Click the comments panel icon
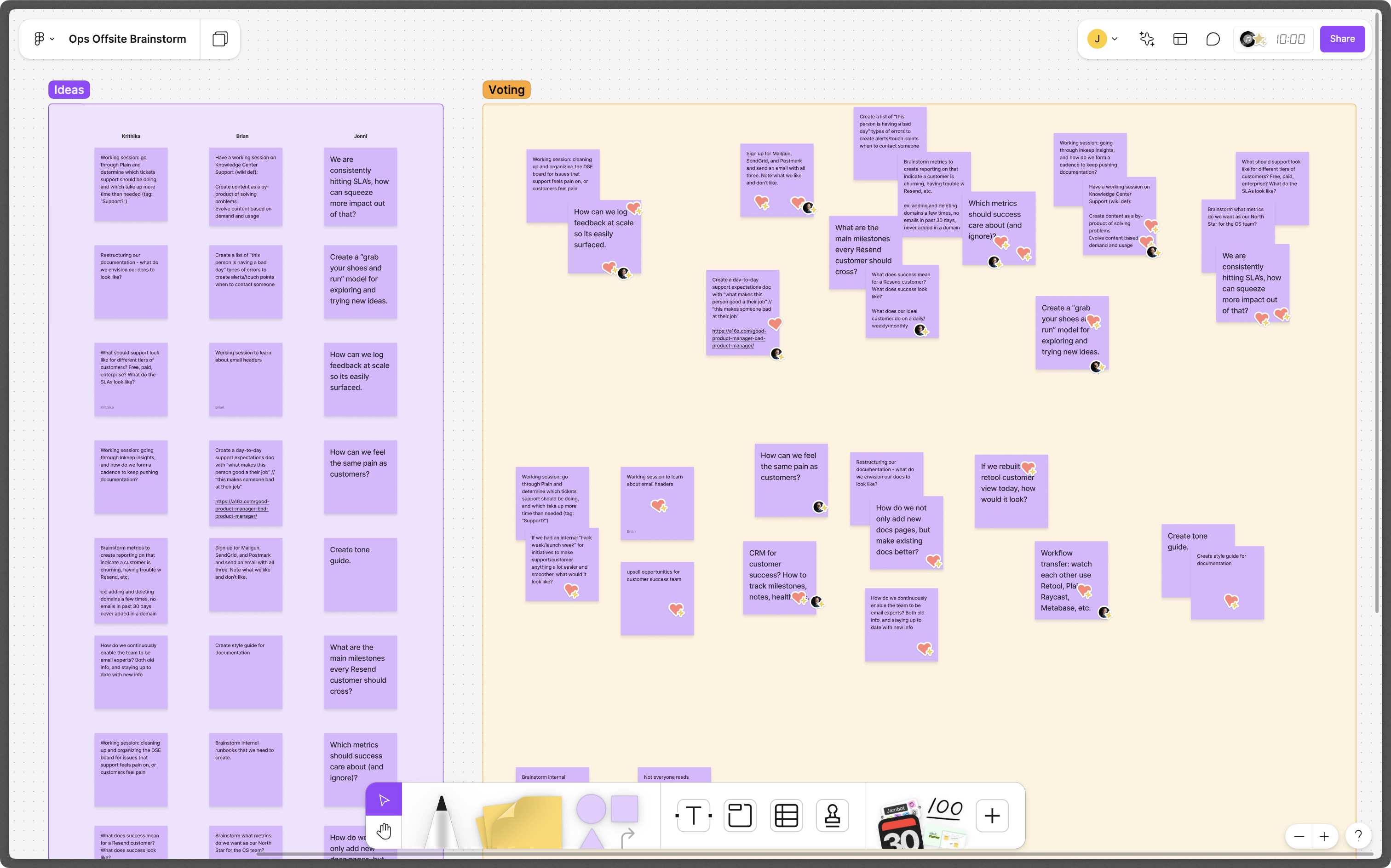 pos(1213,39)
